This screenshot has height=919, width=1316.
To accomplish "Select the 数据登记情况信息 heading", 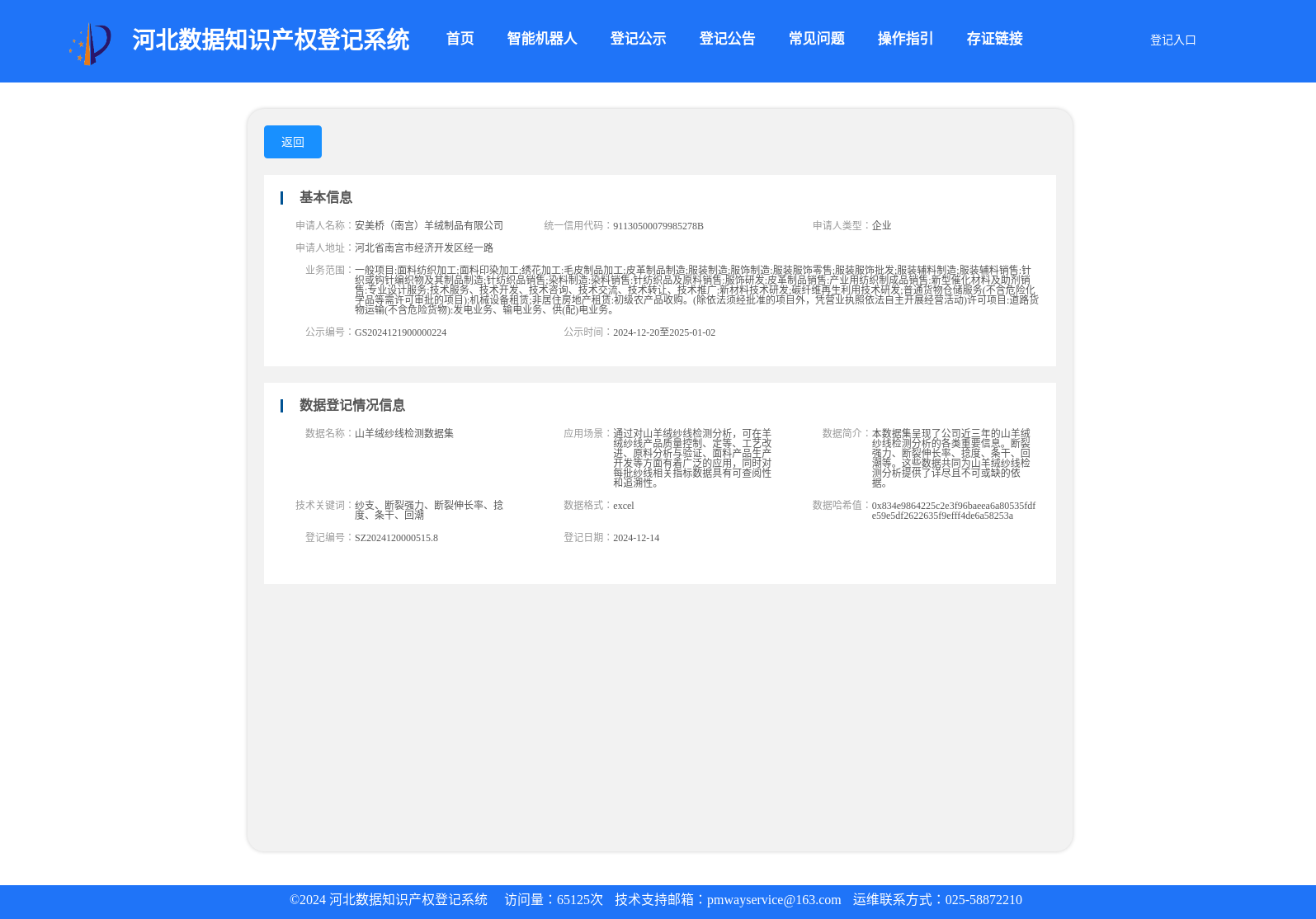I will pos(352,405).
